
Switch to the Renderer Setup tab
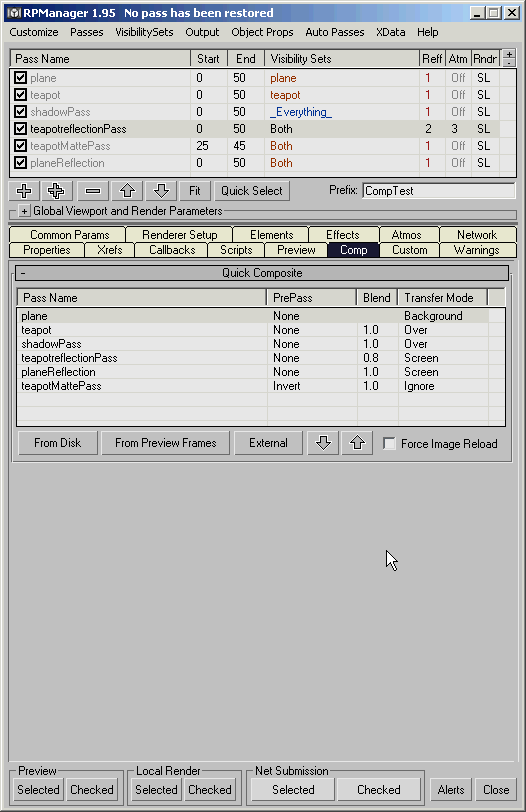pyautogui.click(x=179, y=235)
